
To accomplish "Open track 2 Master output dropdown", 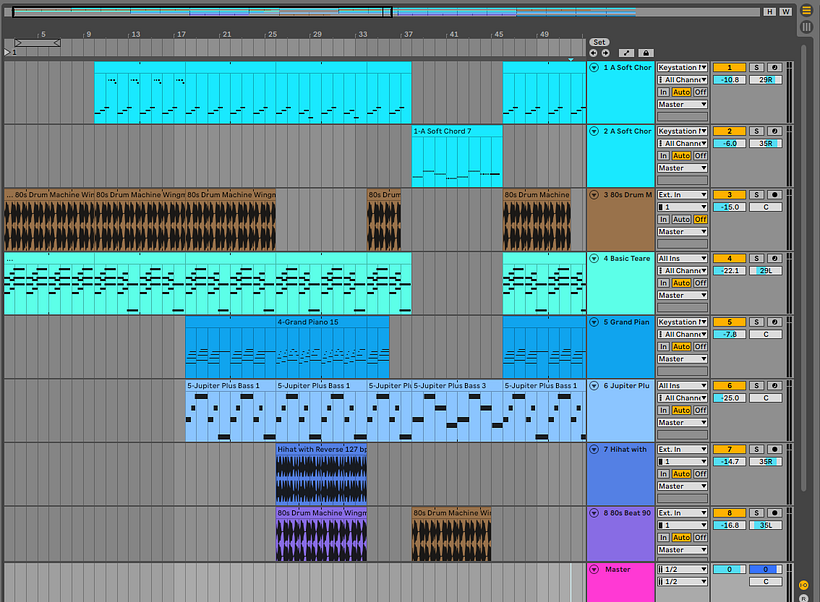I will (x=682, y=168).
